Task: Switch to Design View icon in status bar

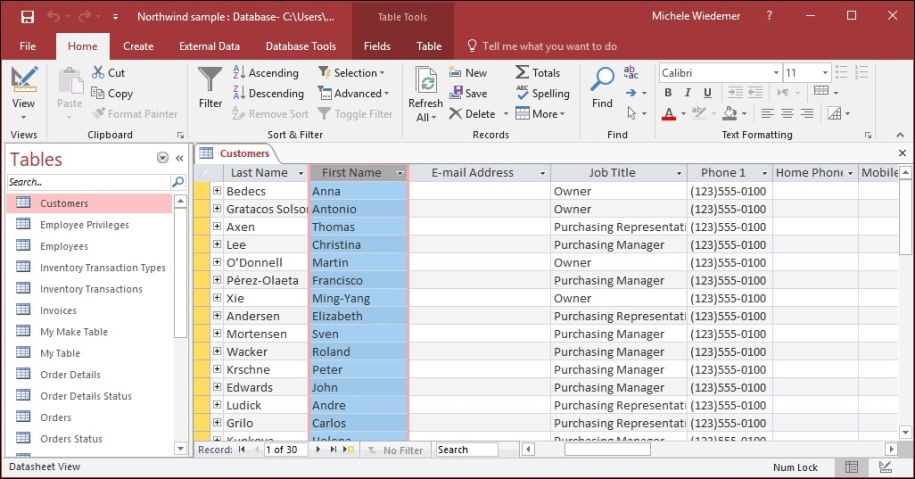Action: [x=885, y=467]
